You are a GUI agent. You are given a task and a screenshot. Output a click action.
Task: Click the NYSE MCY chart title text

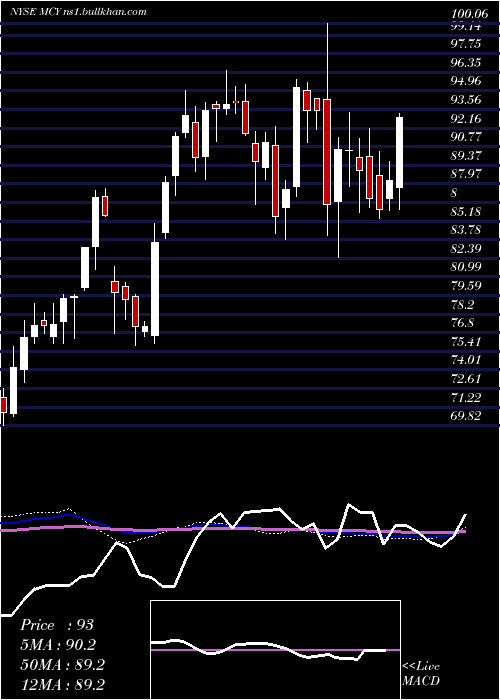79,12
